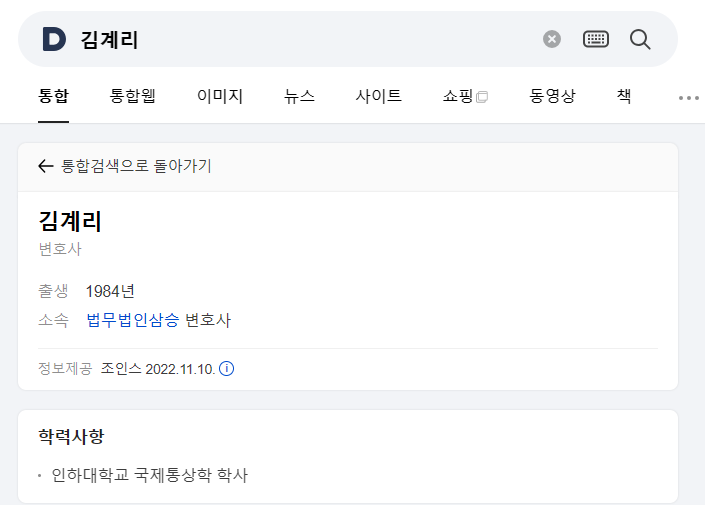Viewport: 705px width, 505px height.
Task: Go to the 뉴스 tab
Action: 299,96
